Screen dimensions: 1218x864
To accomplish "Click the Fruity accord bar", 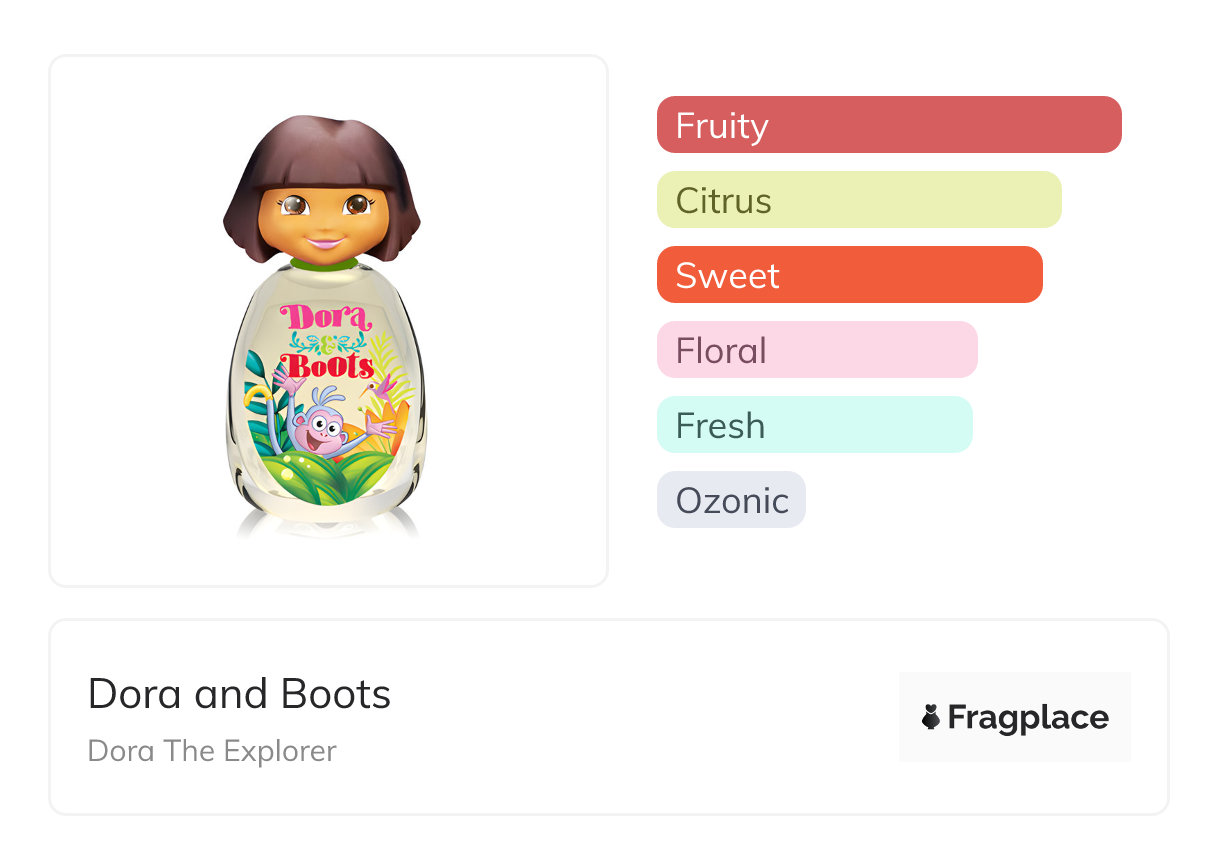I will tap(888, 125).
